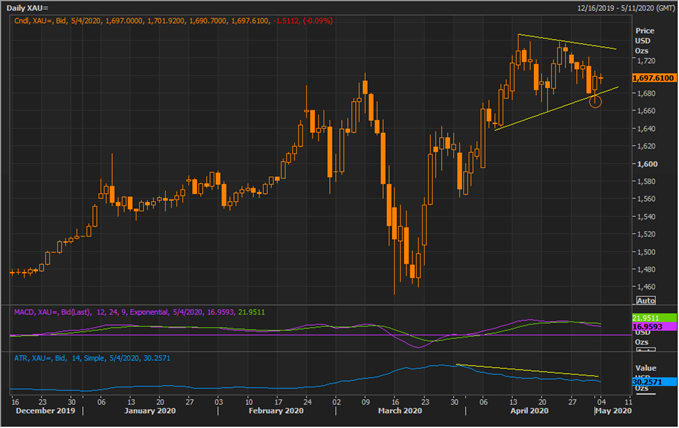This screenshot has height=428, width=679.
Task: Click the 1,500 price axis label
Action: point(646,252)
